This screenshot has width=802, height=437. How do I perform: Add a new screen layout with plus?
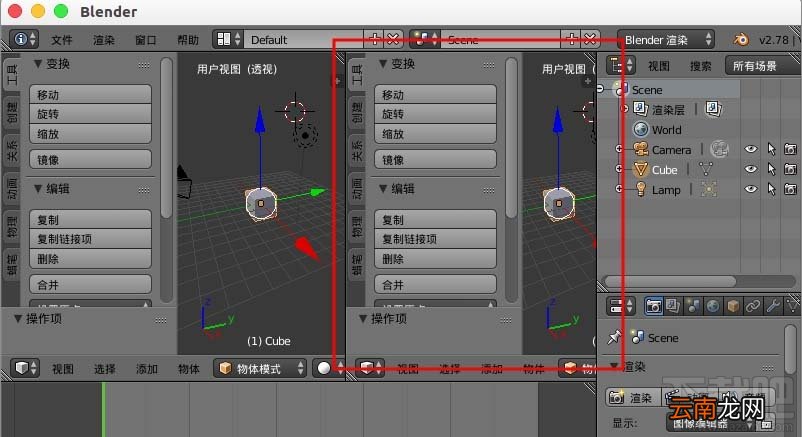click(374, 39)
